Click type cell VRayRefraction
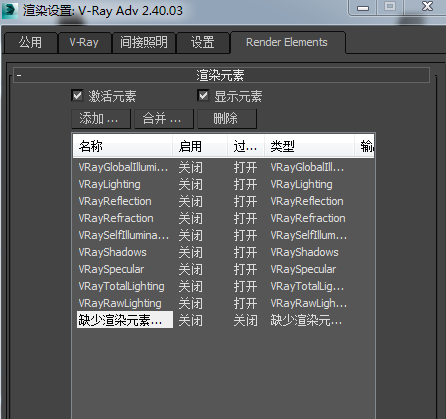Screen dimensions: 446x419 [x=308, y=218]
